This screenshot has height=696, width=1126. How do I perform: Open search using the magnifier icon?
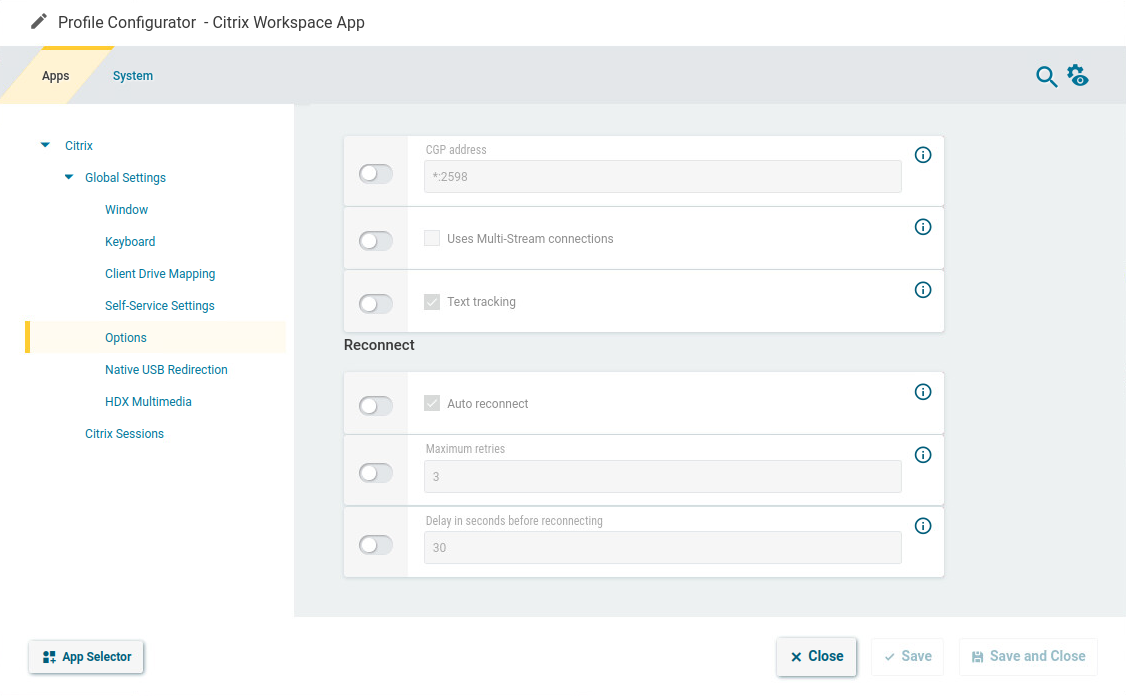1046,76
